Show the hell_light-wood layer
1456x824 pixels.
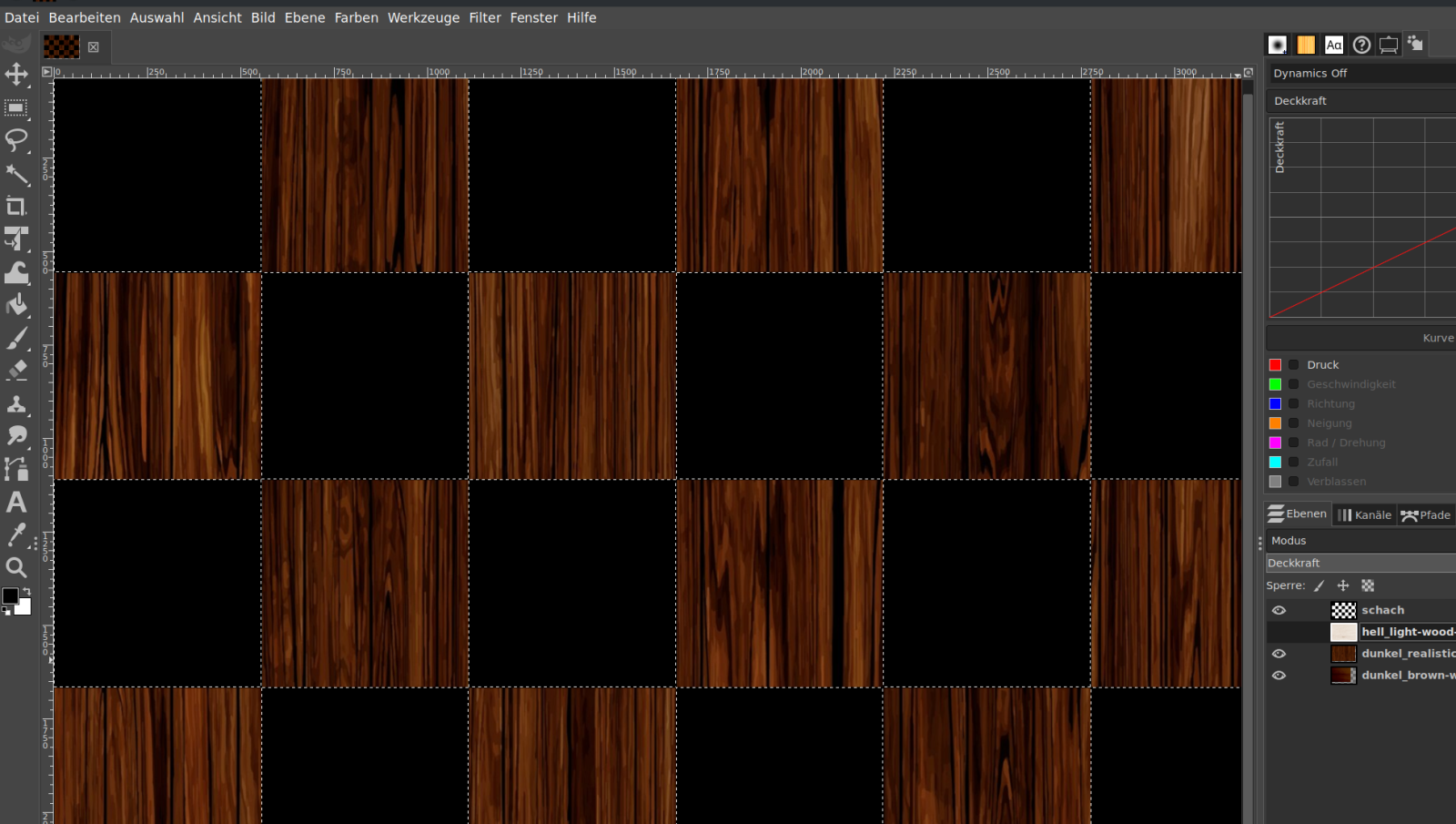click(1279, 632)
